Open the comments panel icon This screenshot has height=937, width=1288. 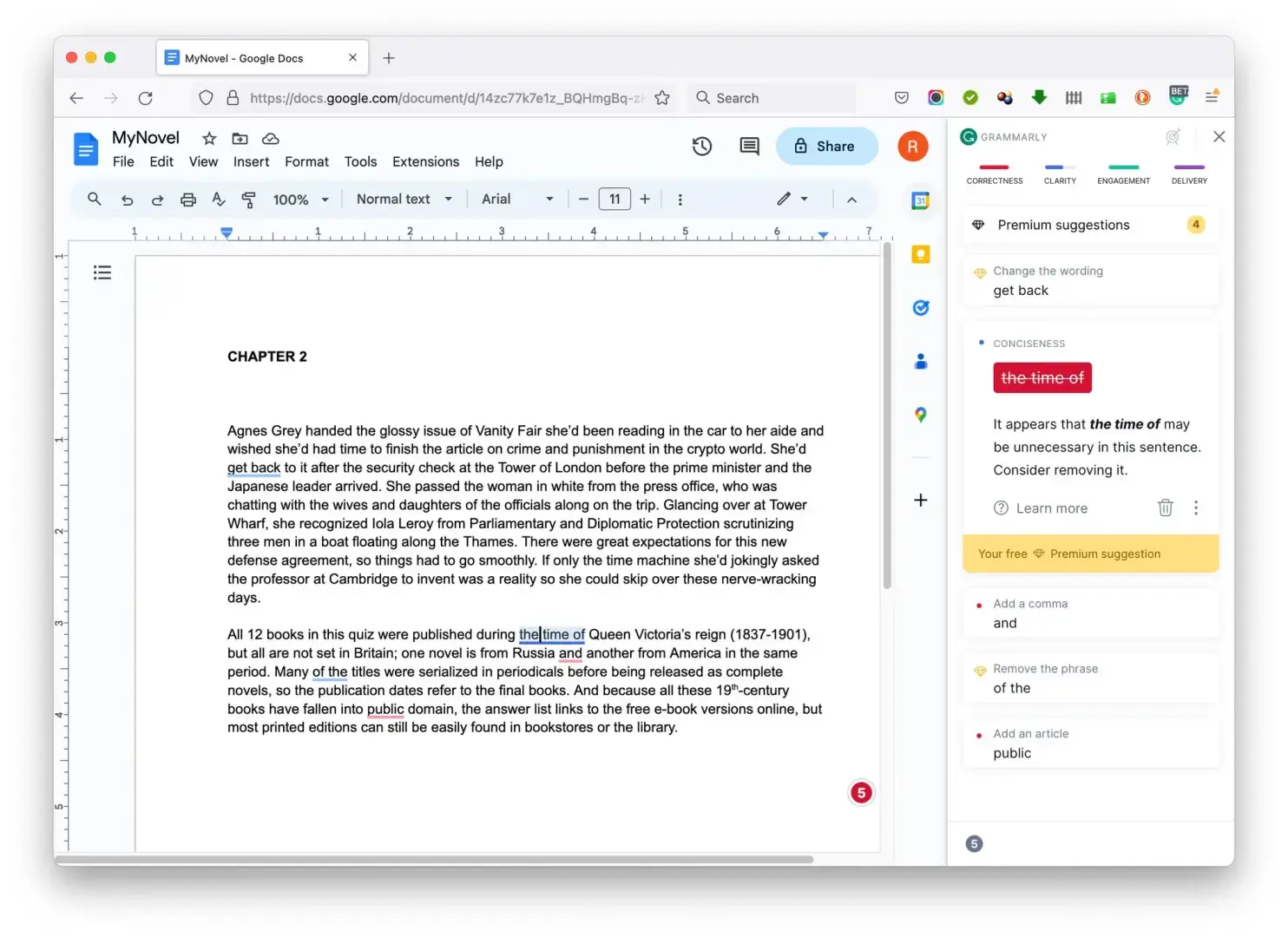coord(749,147)
